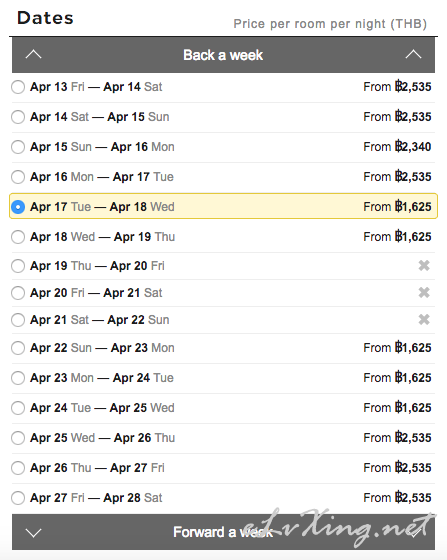Select Apr 22 Sun — Apr 23 Mon radio
Viewport: 447px width, 560px height.
[x=18, y=348]
